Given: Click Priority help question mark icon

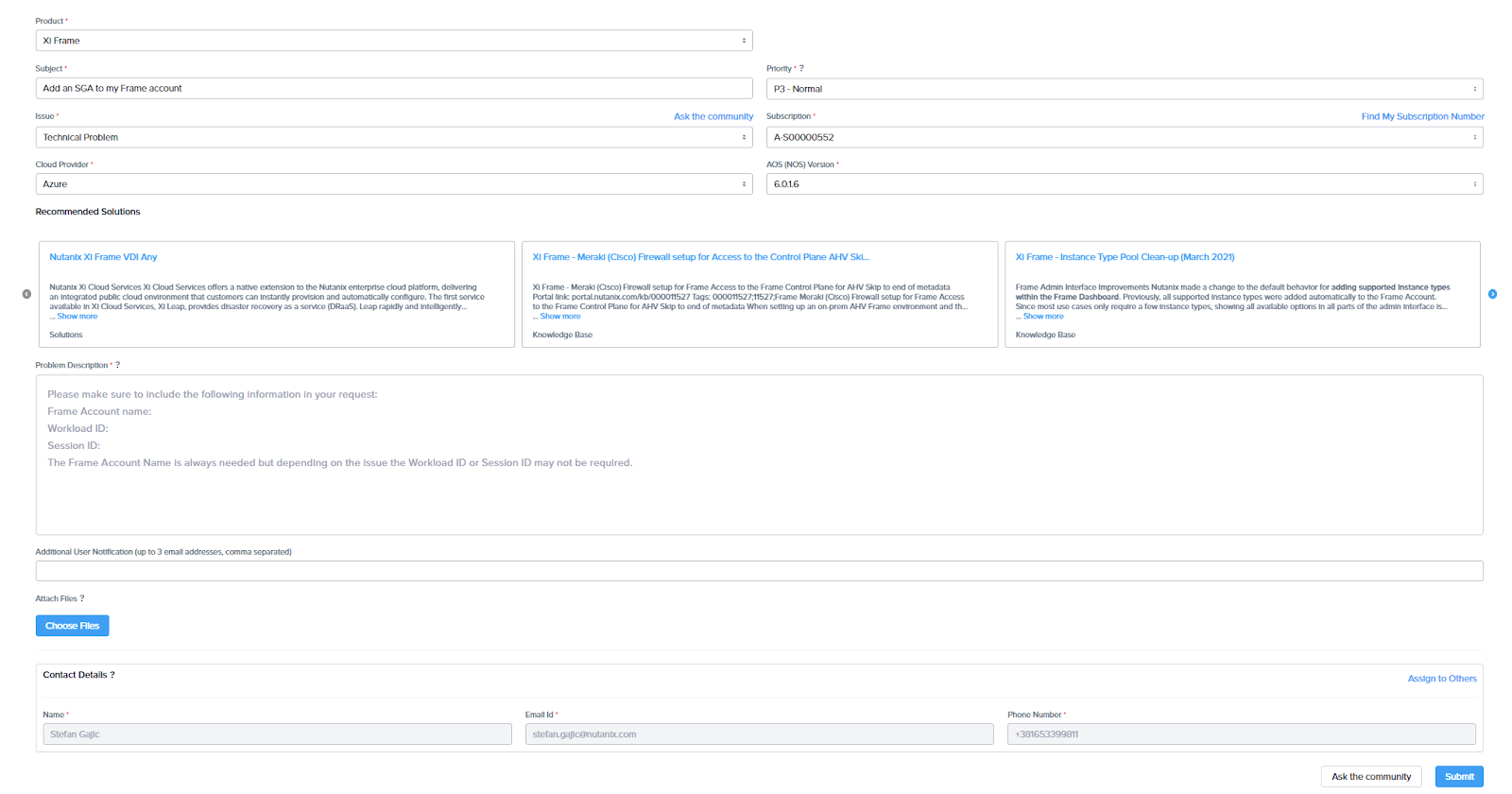Looking at the screenshot, I should (801, 69).
